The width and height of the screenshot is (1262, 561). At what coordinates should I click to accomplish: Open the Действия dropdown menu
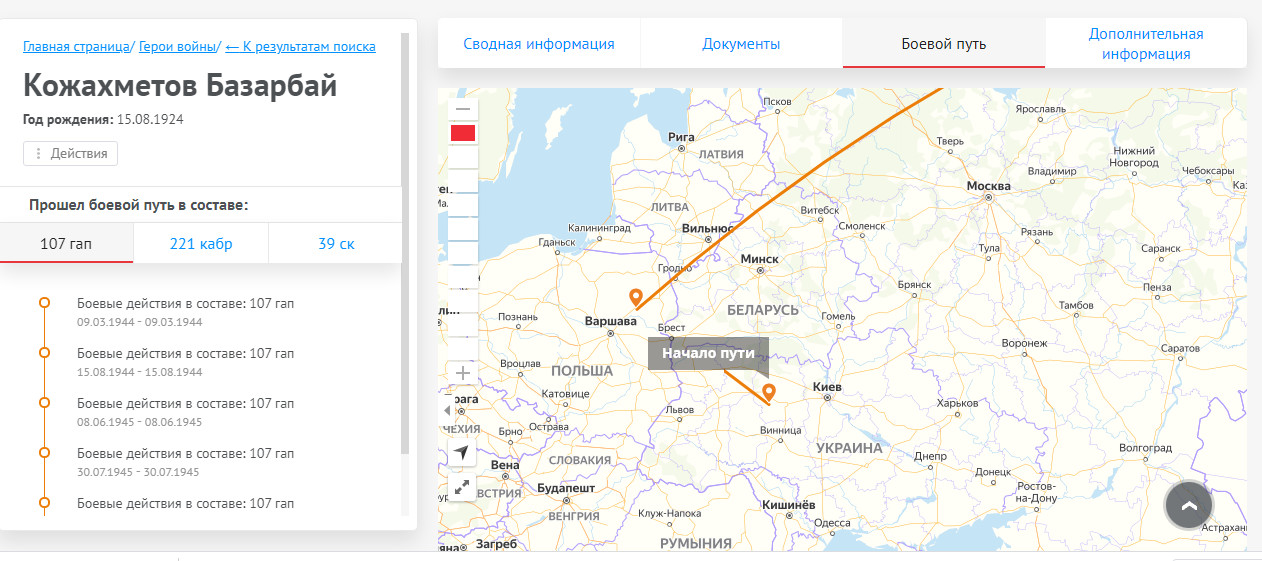click(x=71, y=153)
